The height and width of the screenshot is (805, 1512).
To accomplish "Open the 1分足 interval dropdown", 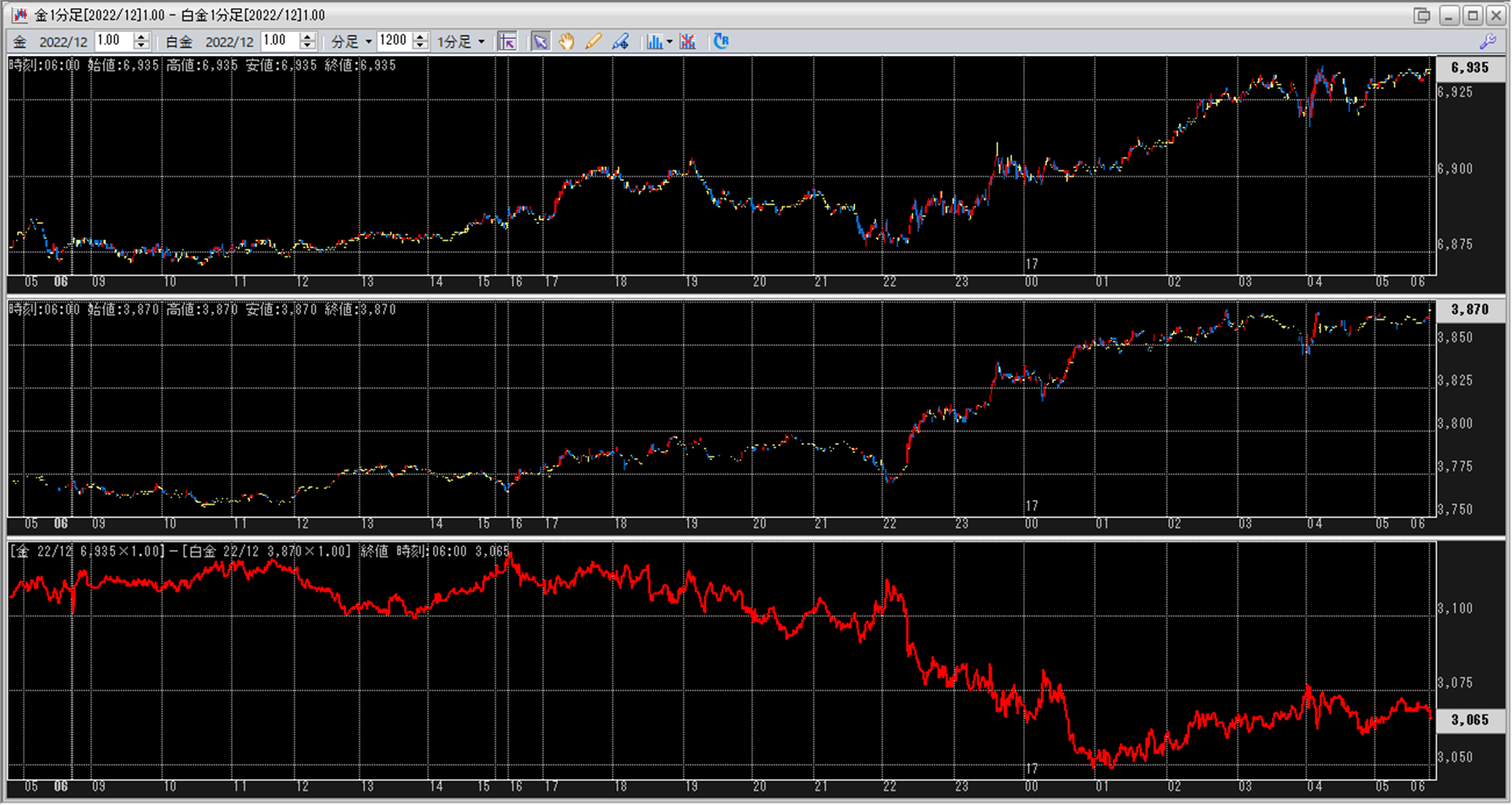I will pyautogui.click(x=481, y=42).
